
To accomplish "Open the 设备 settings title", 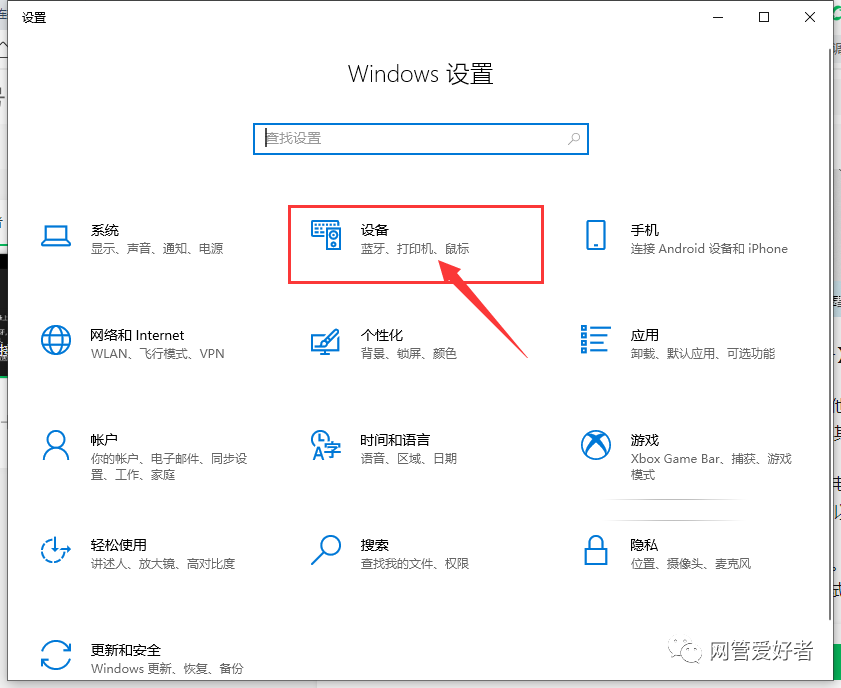I will point(374,230).
